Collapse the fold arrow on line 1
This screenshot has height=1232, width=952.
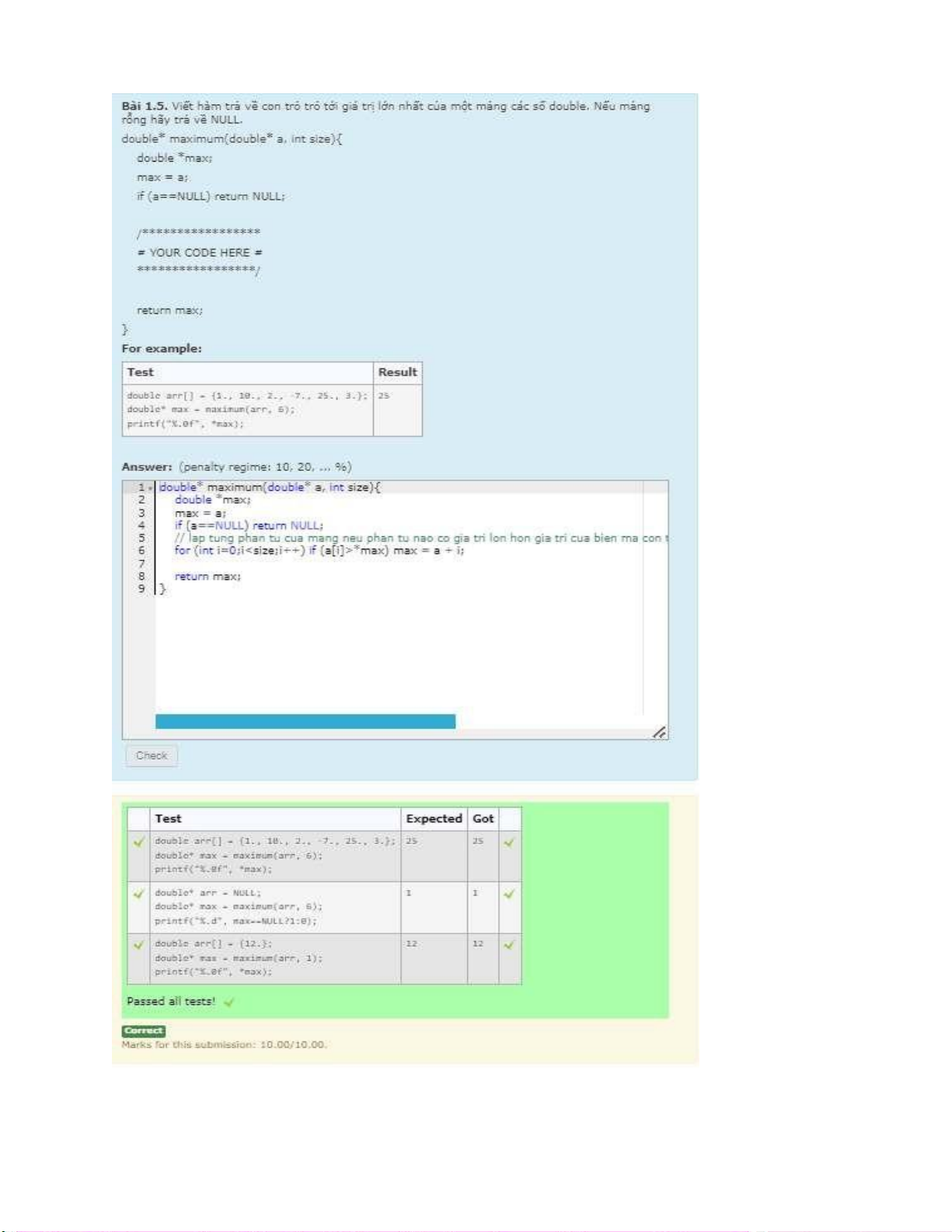pos(150,488)
